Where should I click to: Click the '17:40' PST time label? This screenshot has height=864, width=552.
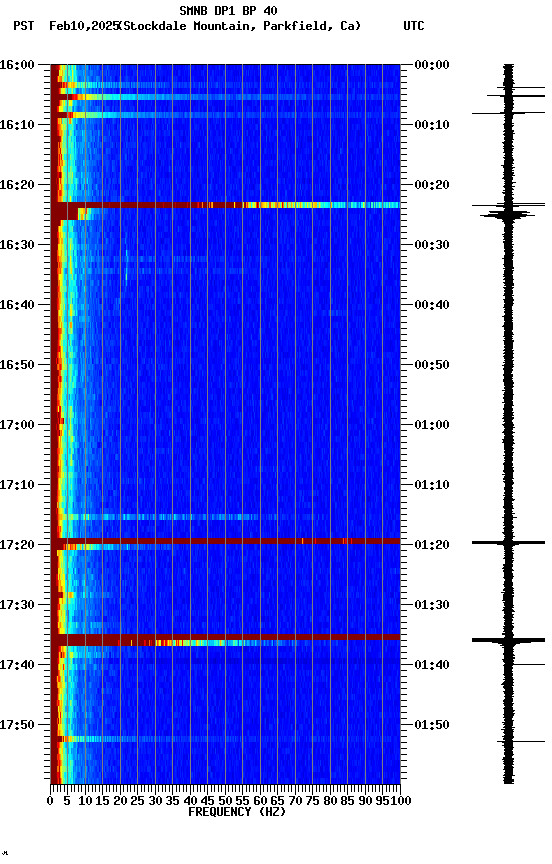pyautogui.click(x=17, y=665)
